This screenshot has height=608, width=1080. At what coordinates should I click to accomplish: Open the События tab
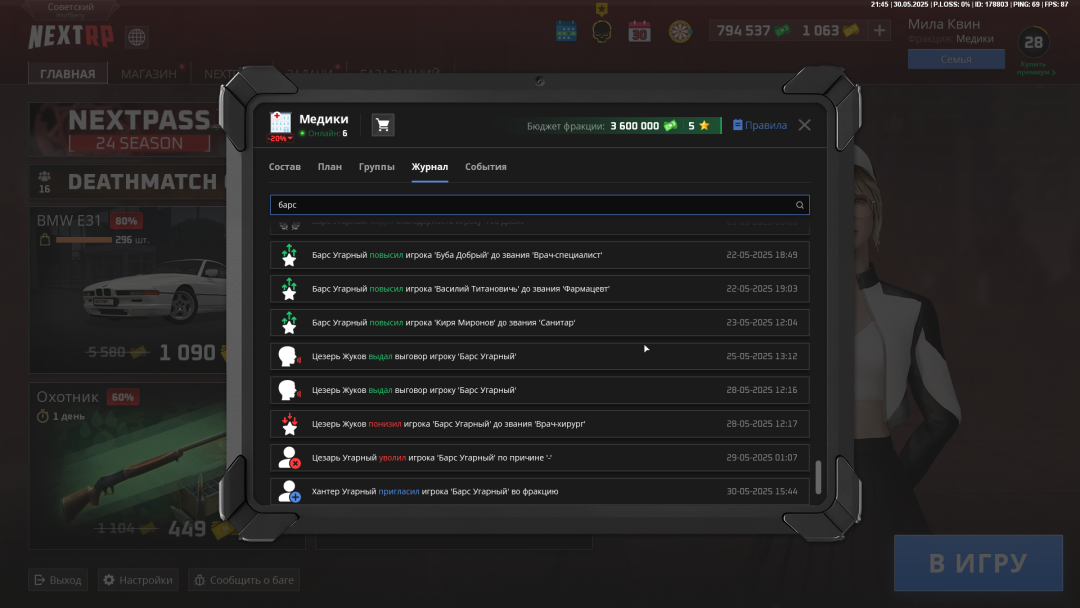(485, 167)
